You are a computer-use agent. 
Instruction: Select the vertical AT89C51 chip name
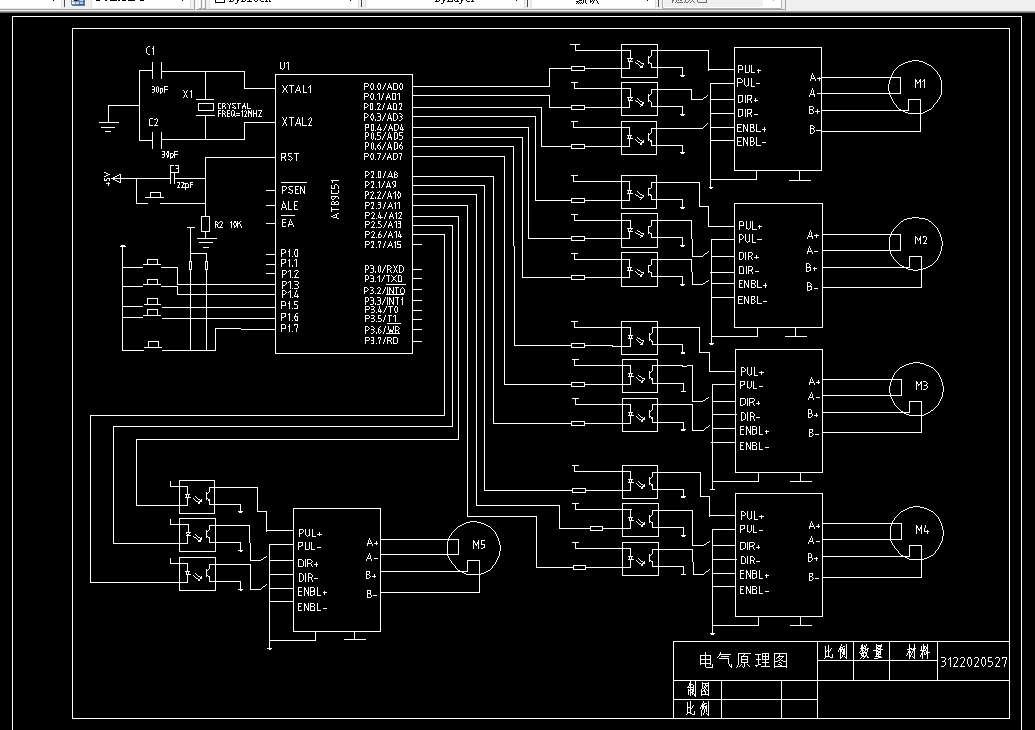point(335,199)
